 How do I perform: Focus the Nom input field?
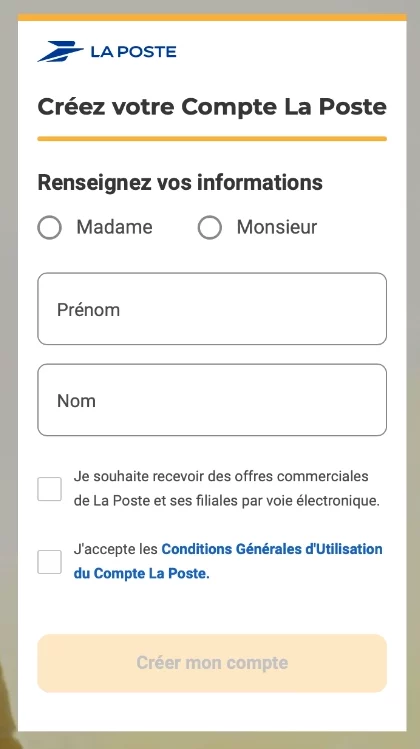pyautogui.click(x=212, y=400)
